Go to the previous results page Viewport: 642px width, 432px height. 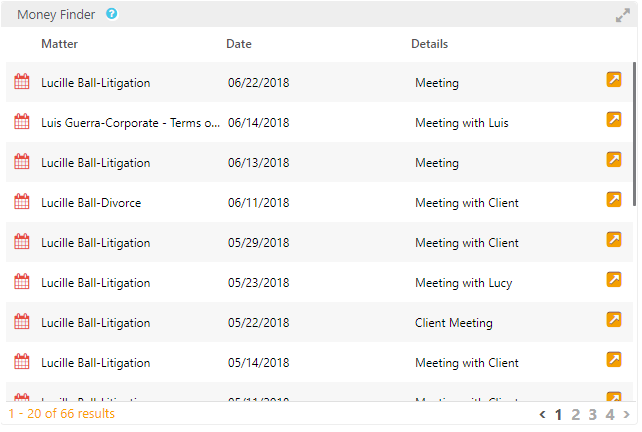542,414
